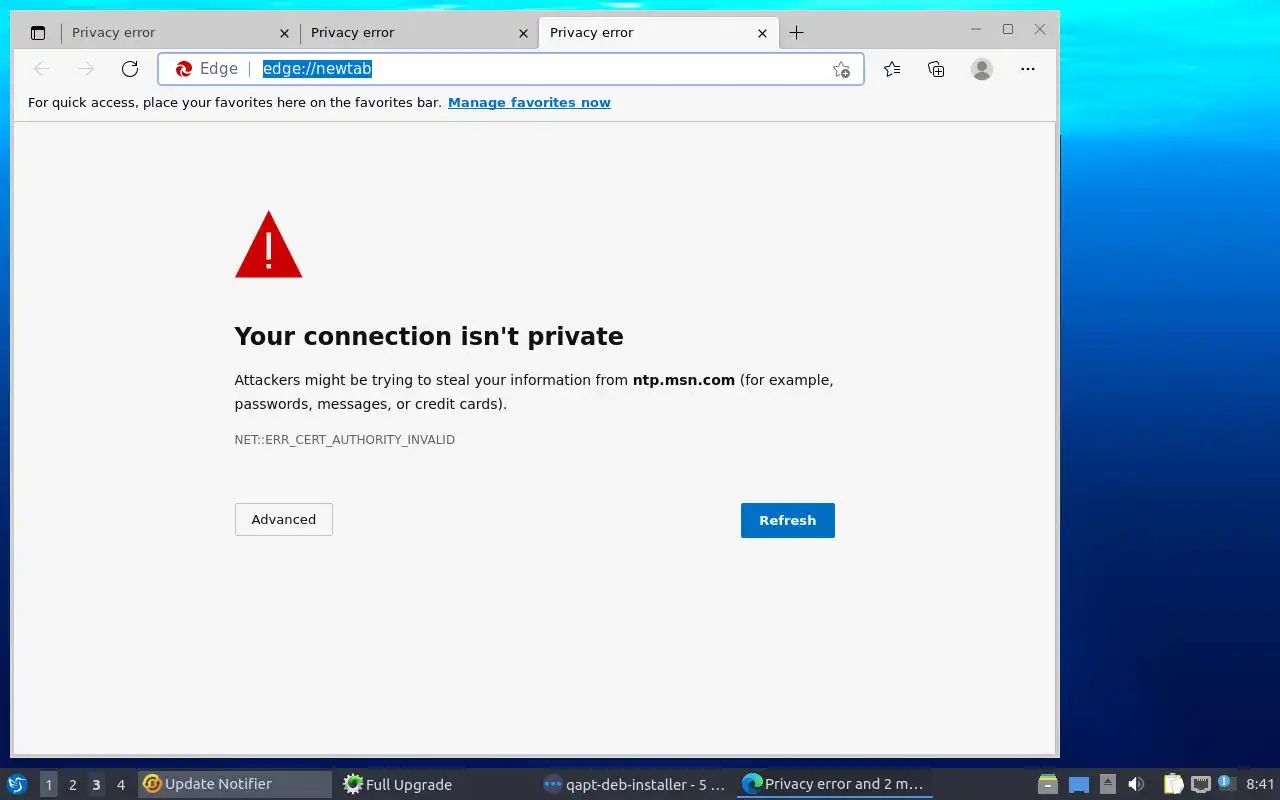
Task: Click the blue desktop tray icon
Action: pos(1079,784)
